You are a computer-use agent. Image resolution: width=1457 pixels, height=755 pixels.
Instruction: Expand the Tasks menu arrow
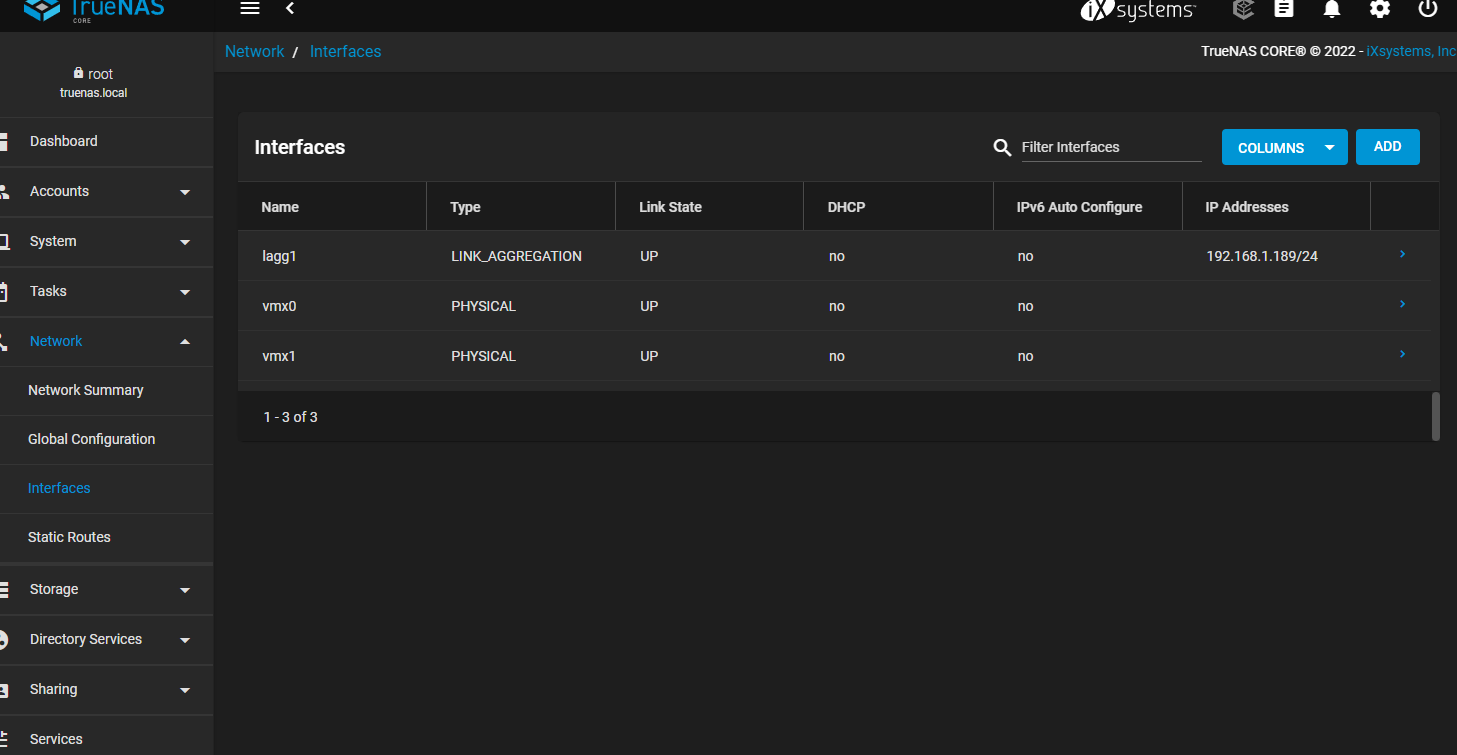click(185, 292)
